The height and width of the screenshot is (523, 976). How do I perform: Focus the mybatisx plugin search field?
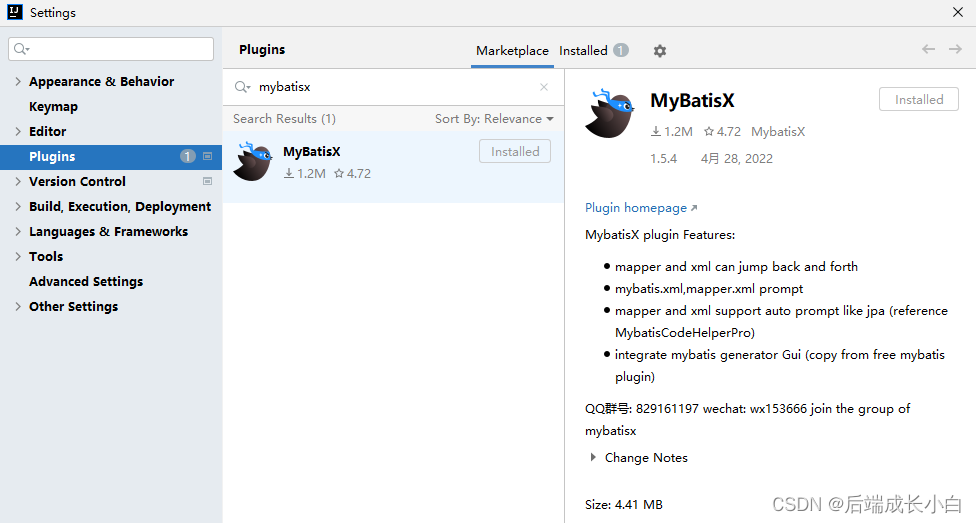click(392, 87)
